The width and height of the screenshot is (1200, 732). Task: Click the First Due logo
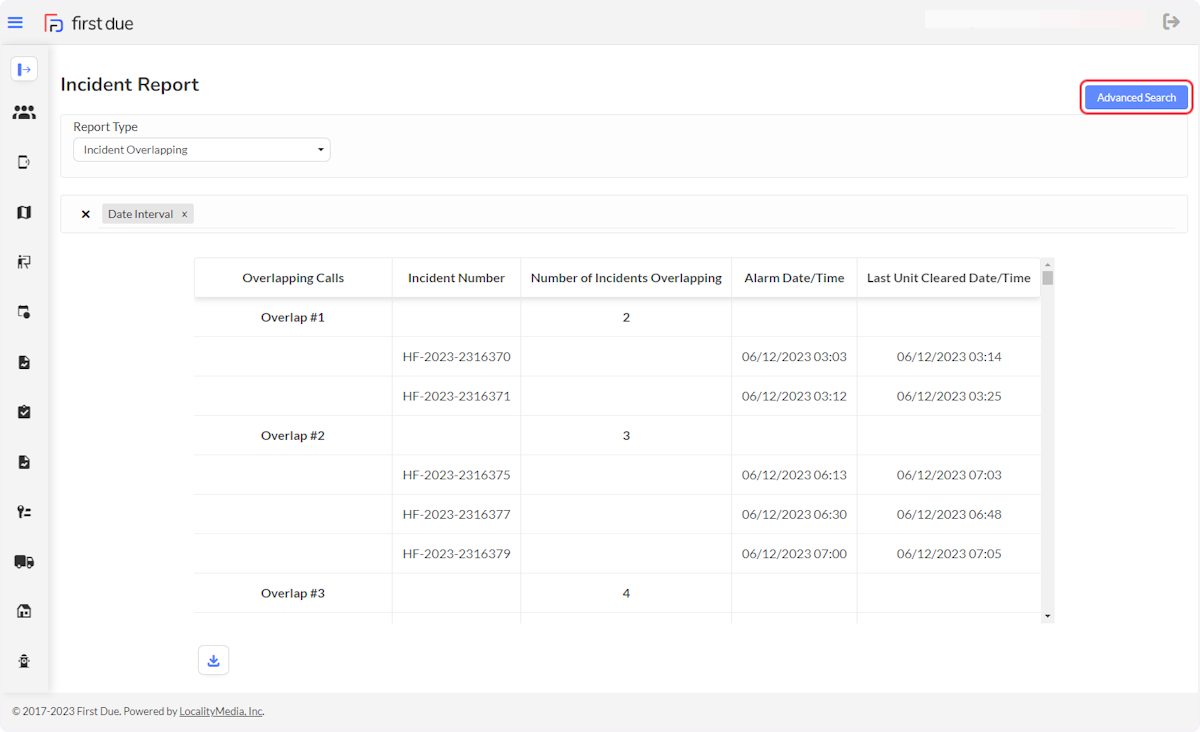tap(89, 22)
